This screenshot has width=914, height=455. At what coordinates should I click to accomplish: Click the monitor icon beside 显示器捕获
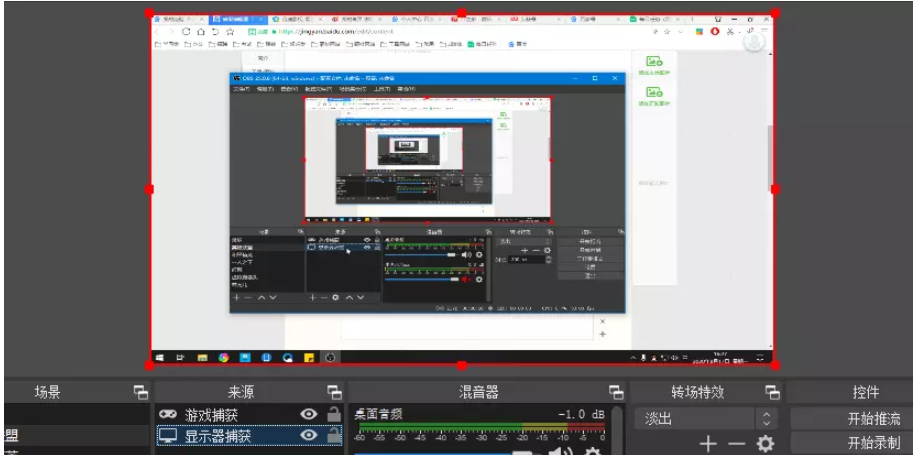(x=168, y=435)
